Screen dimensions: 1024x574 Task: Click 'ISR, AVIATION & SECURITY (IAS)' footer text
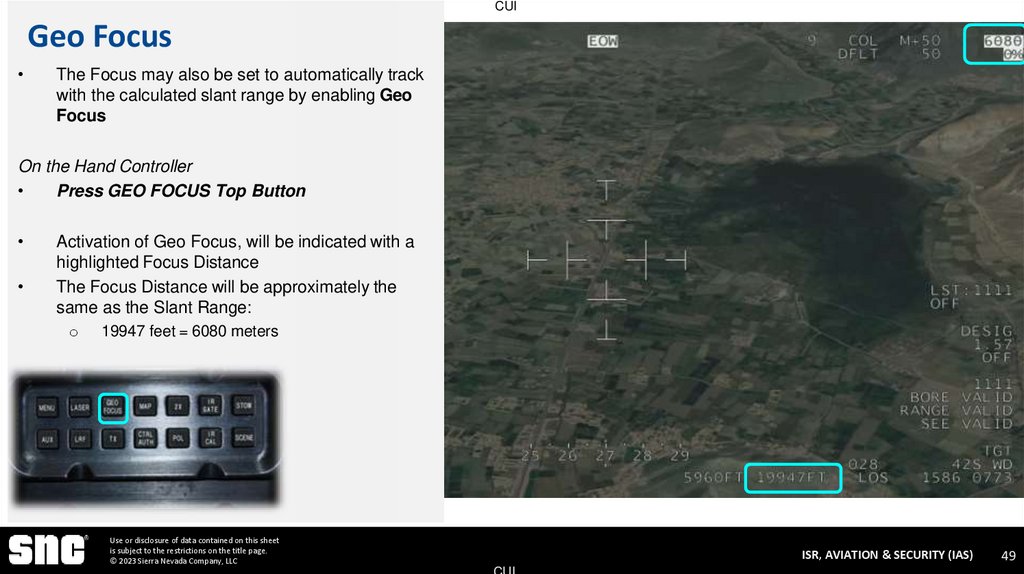pos(887,554)
